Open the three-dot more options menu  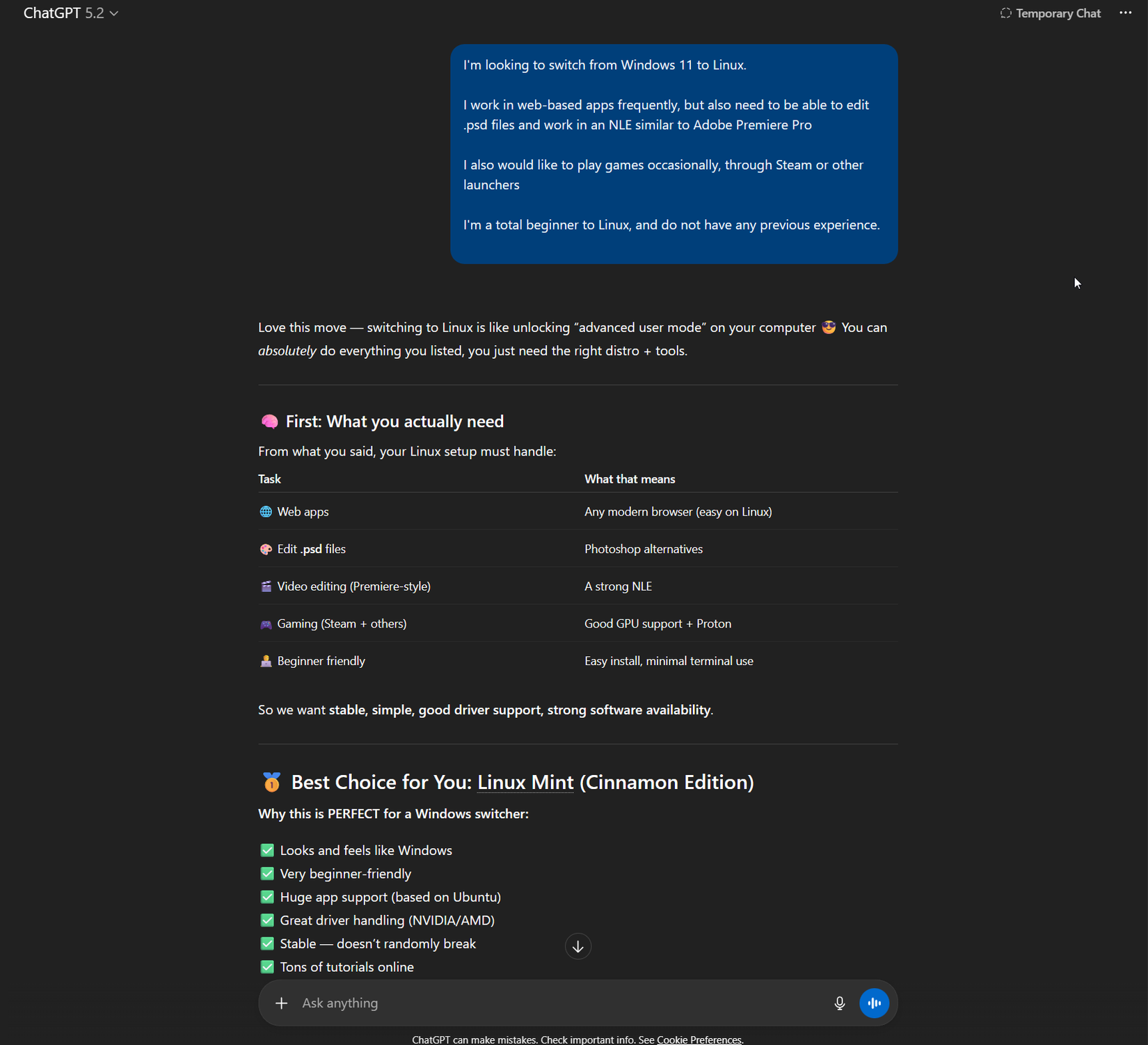coord(1125,13)
